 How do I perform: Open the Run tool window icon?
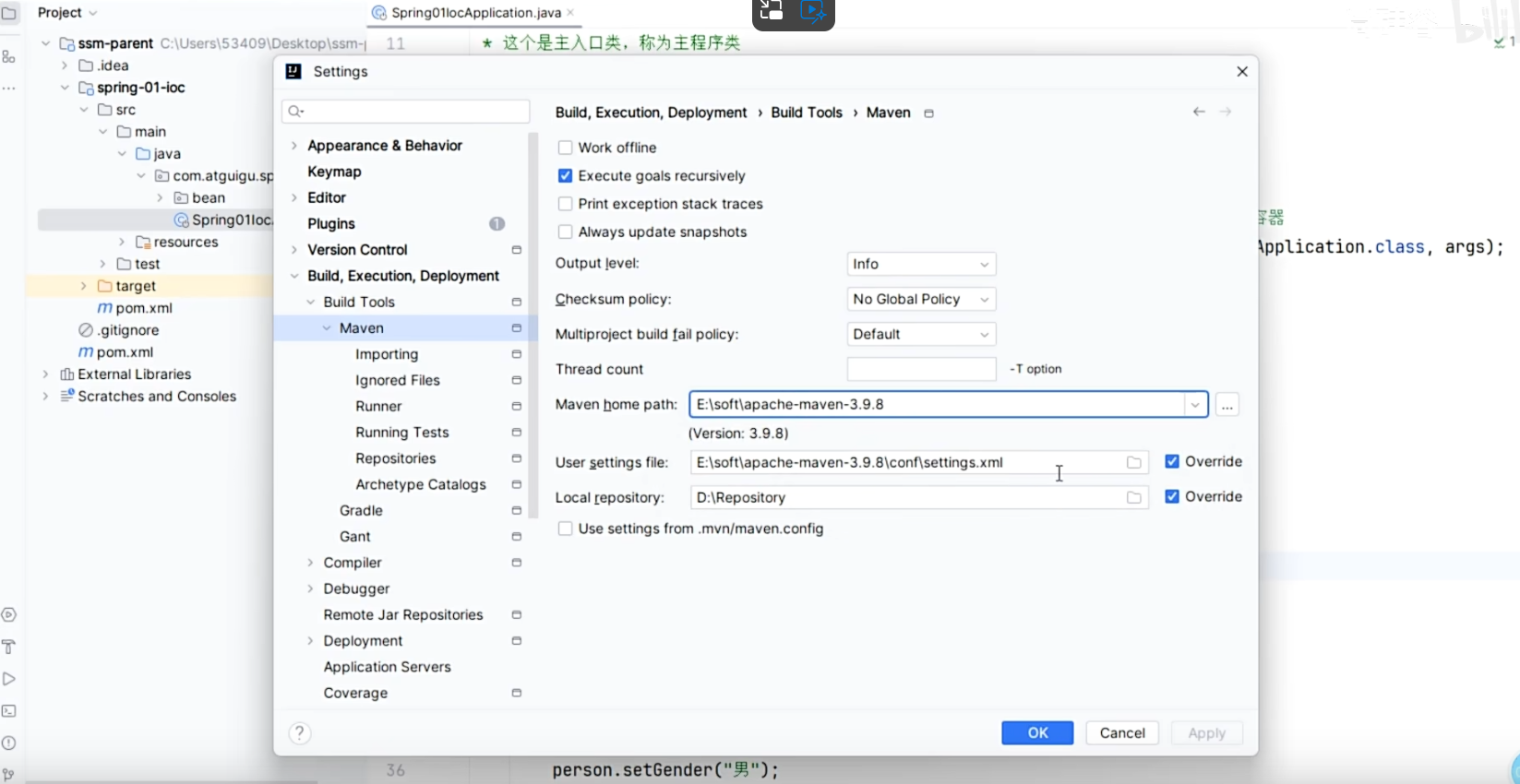pos(9,679)
